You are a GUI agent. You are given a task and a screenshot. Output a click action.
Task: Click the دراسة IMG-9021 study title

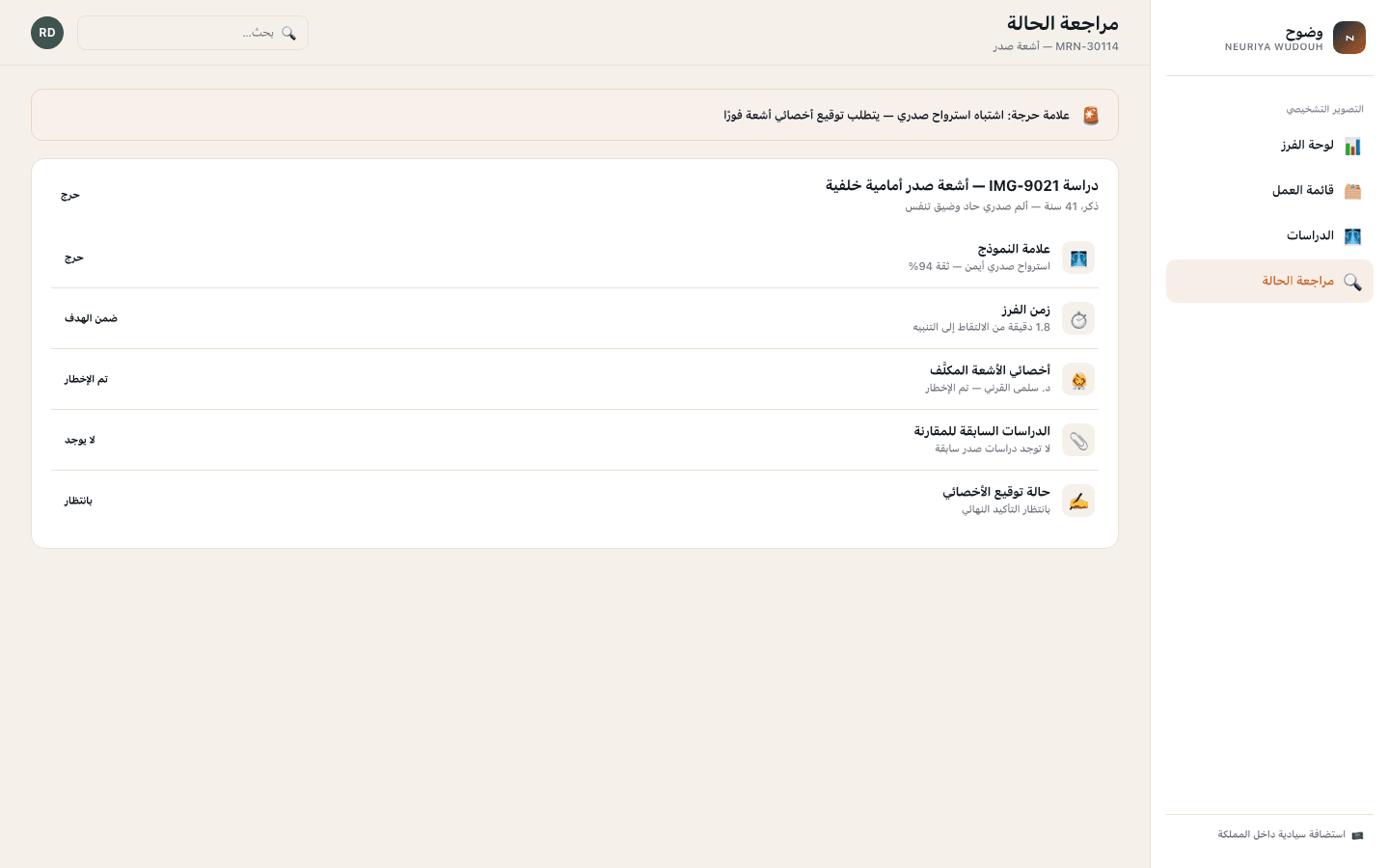pos(962,185)
